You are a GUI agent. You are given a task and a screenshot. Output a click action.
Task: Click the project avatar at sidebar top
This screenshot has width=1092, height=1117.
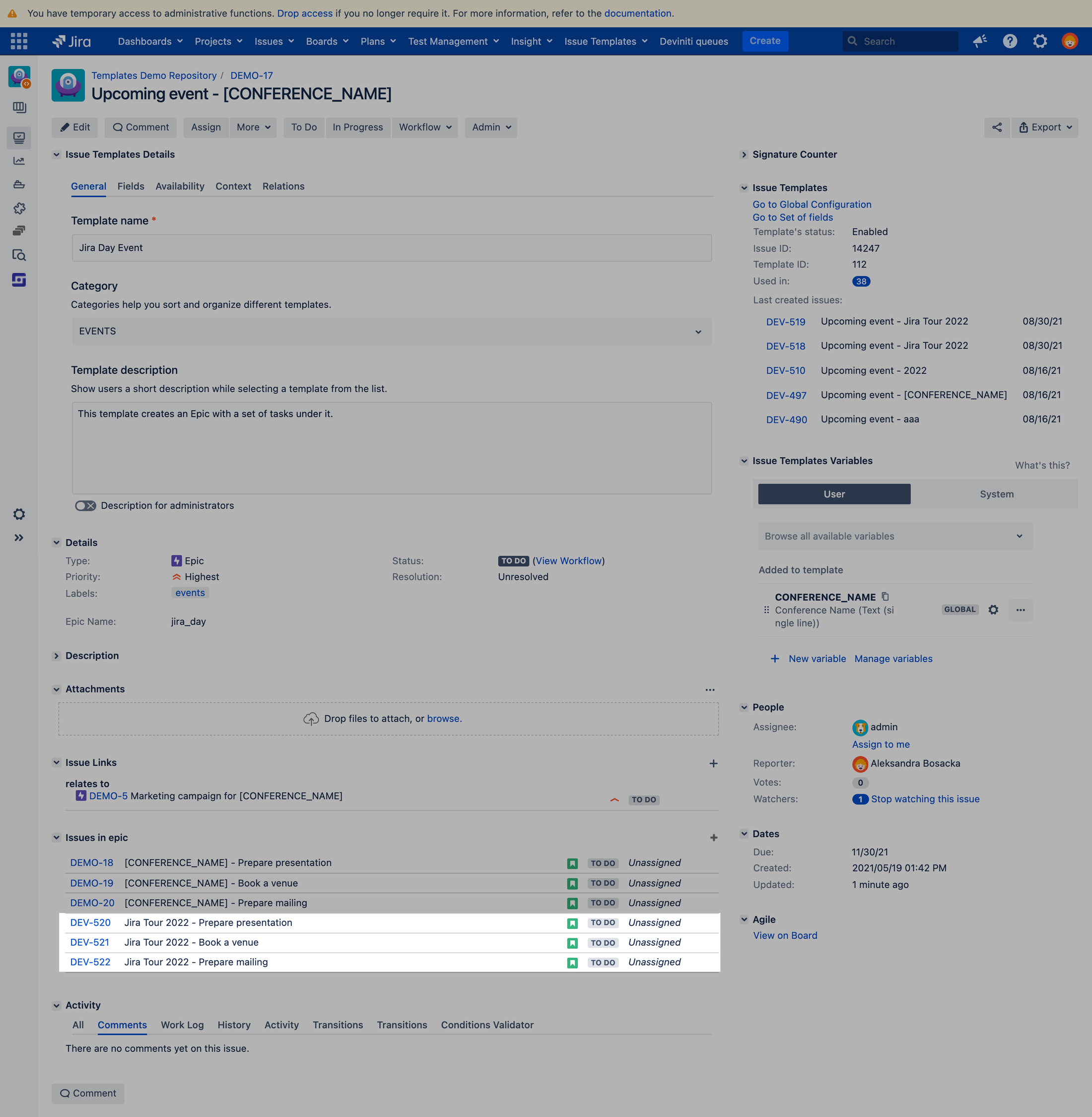point(19,76)
